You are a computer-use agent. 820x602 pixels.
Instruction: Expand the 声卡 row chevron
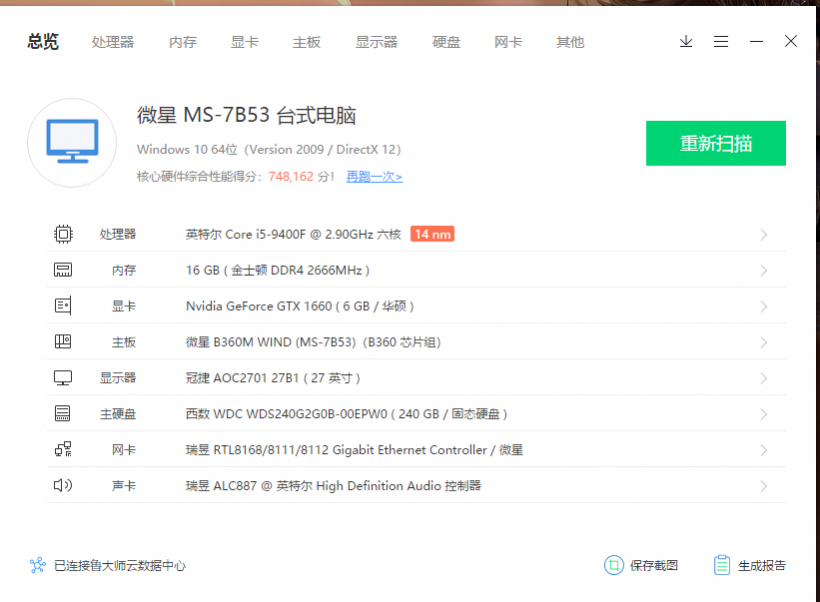tap(764, 486)
